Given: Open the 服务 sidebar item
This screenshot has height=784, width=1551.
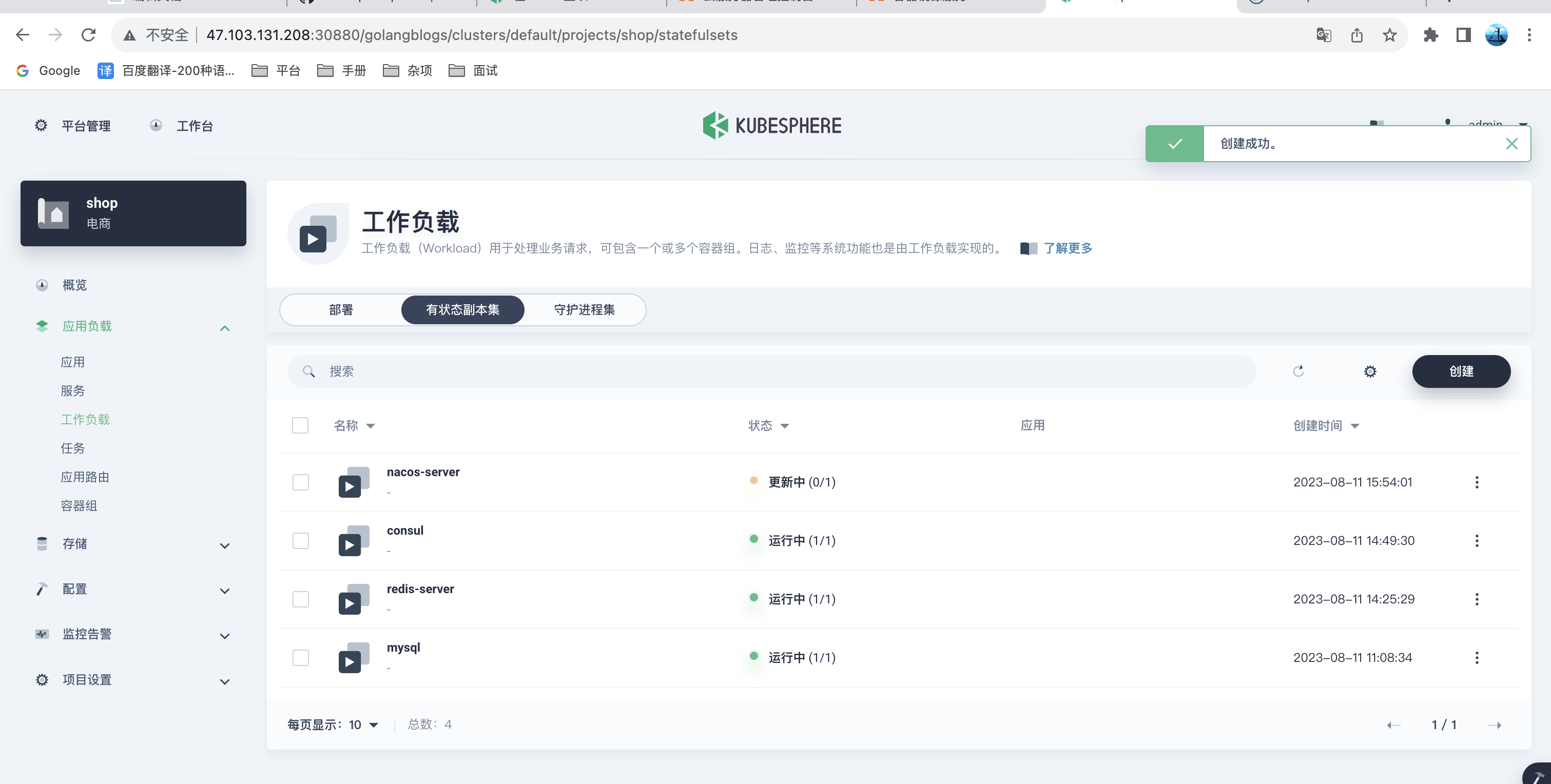Looking at the screenshot, I should click(72, 391).
